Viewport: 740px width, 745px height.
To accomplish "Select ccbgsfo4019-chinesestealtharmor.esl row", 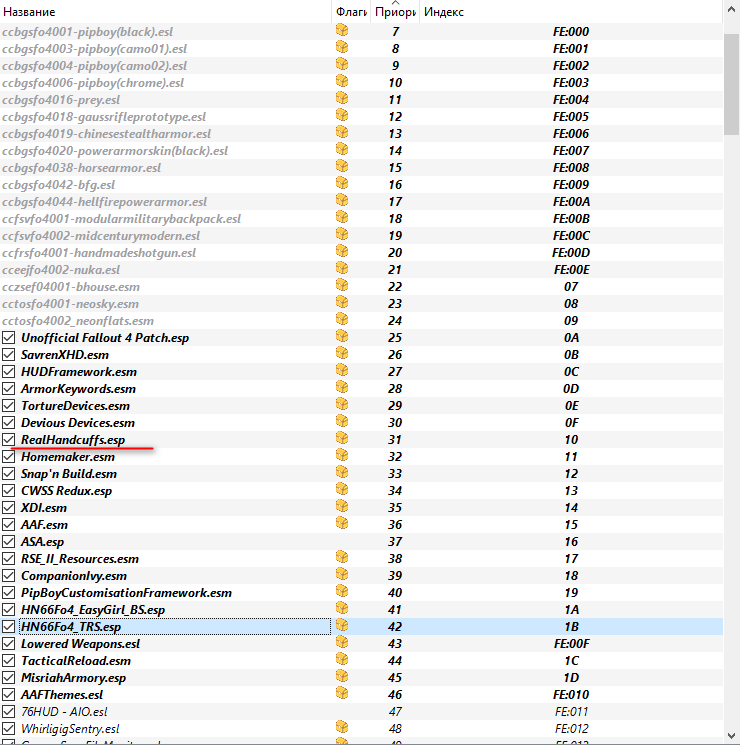I will 361,134.
